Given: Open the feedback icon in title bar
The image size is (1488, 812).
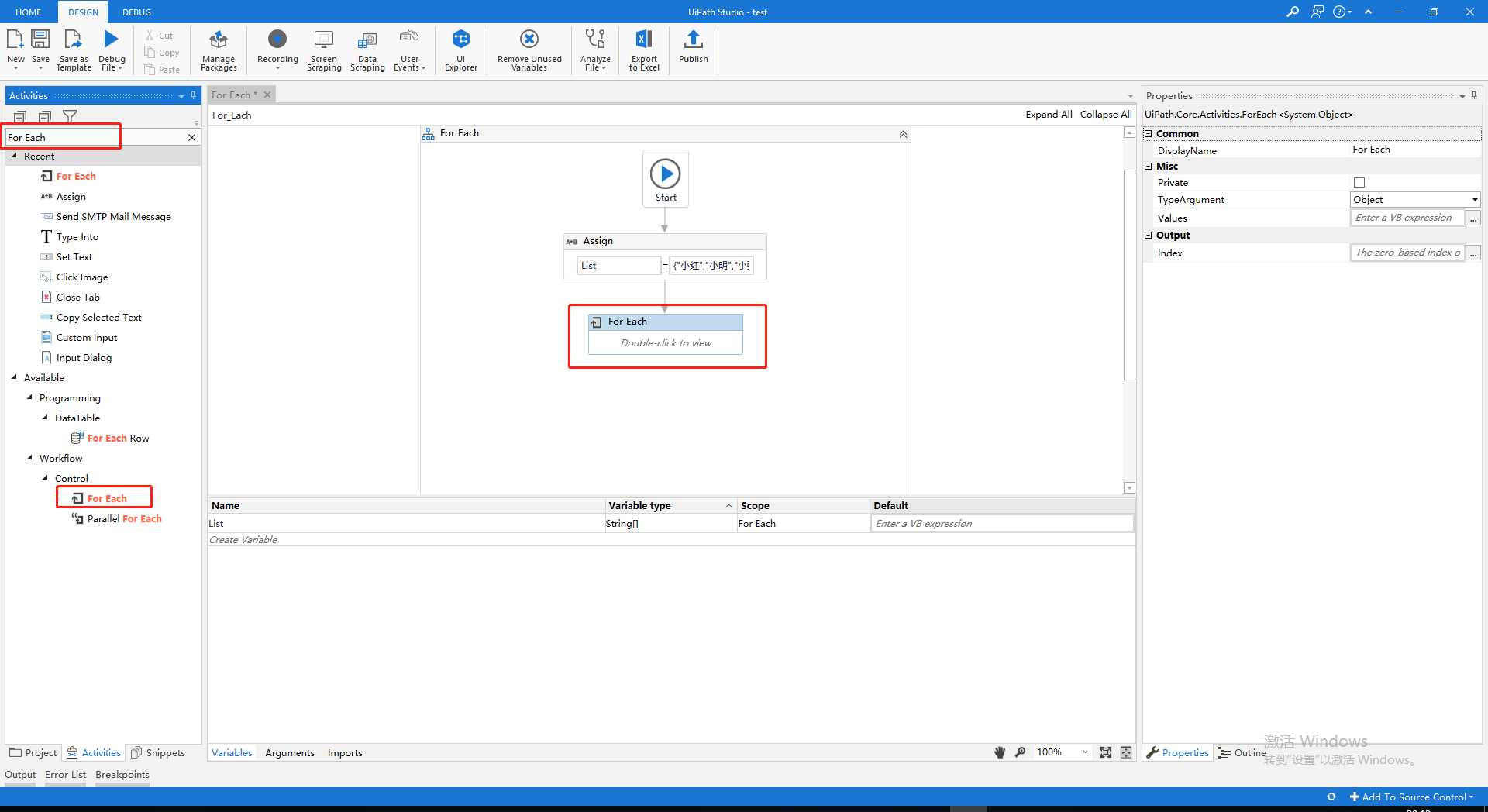Looking at the screenshot, I should click(1317, 12).
